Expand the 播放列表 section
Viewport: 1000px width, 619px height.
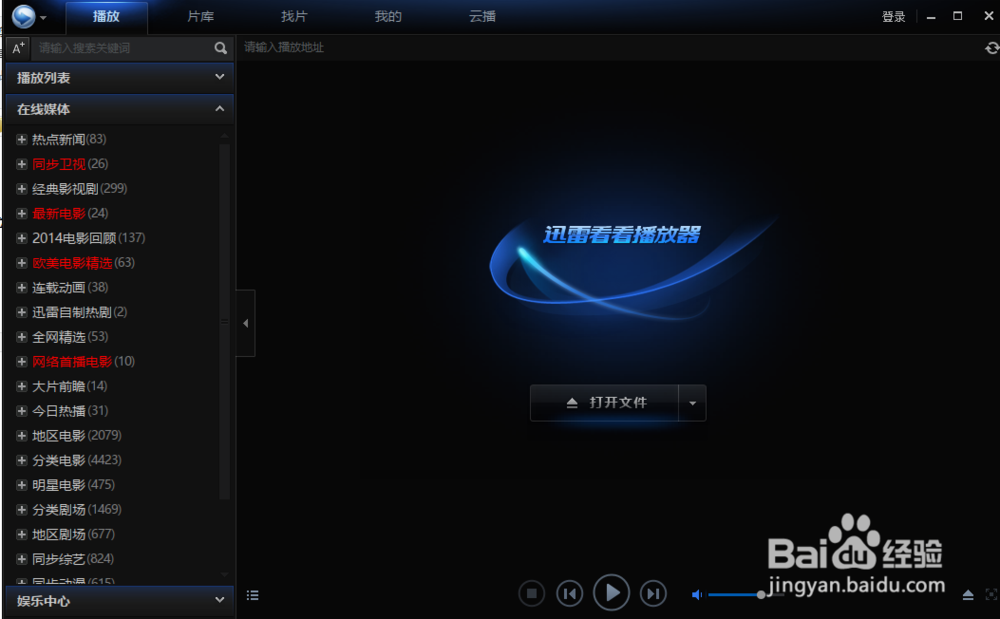click(119, 77)
